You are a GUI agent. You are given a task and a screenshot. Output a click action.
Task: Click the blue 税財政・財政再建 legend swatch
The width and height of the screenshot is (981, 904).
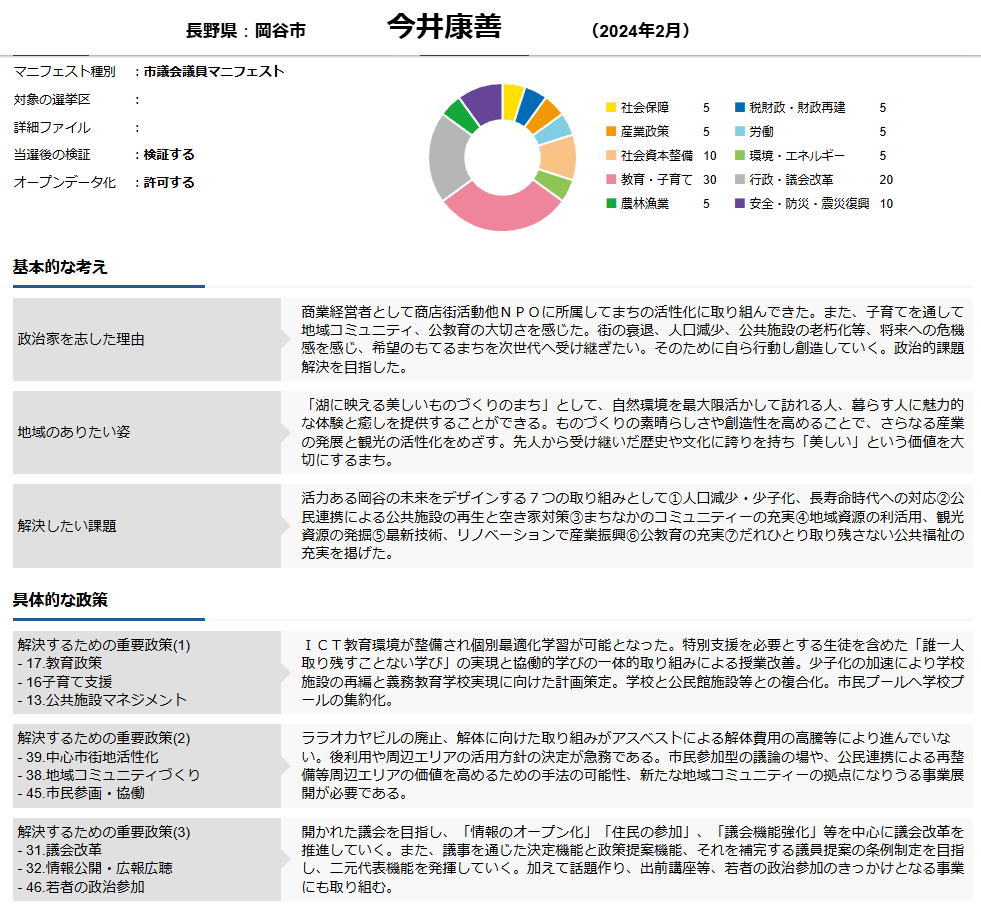740,107
